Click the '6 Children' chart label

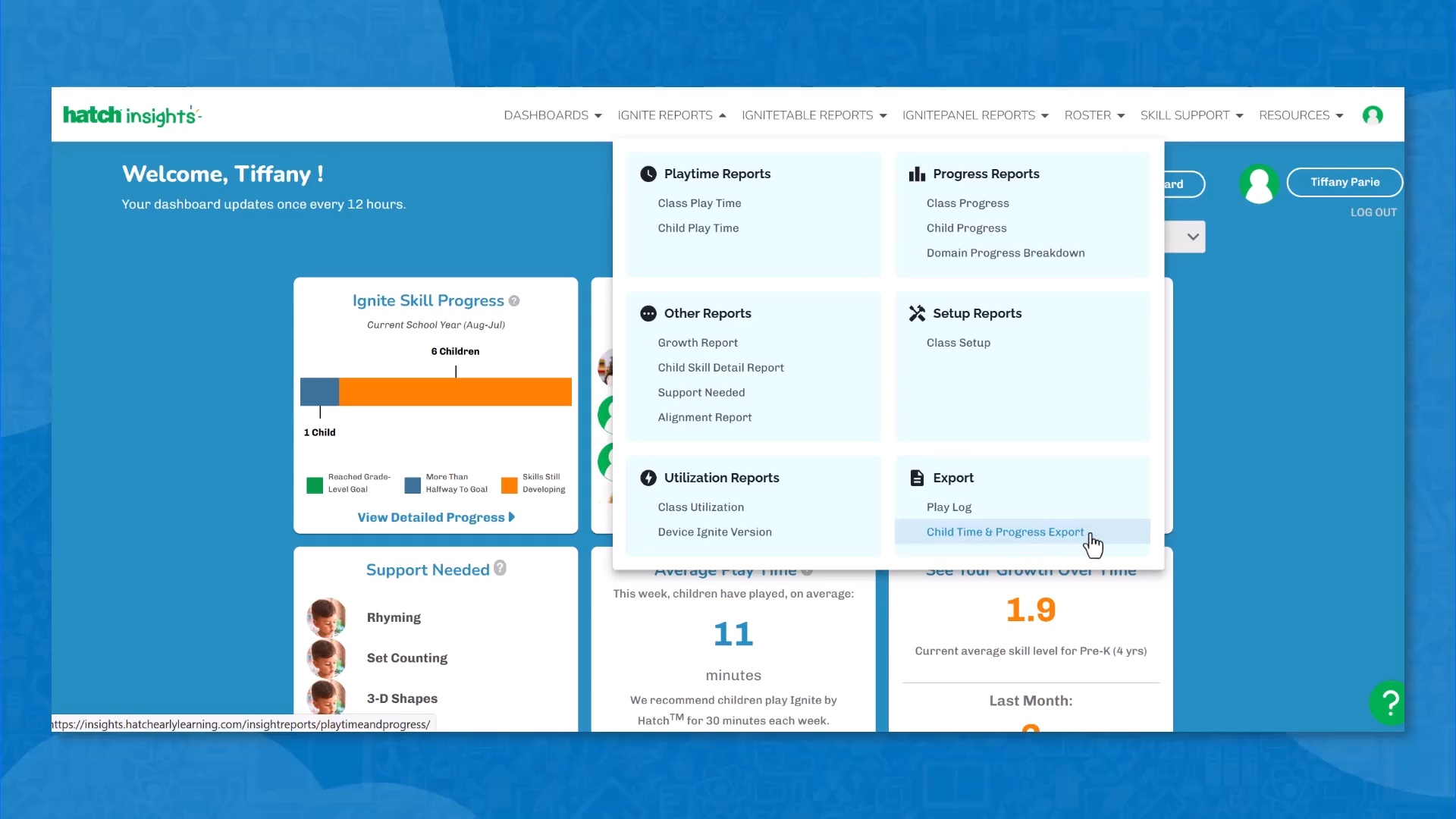(455, 351)
